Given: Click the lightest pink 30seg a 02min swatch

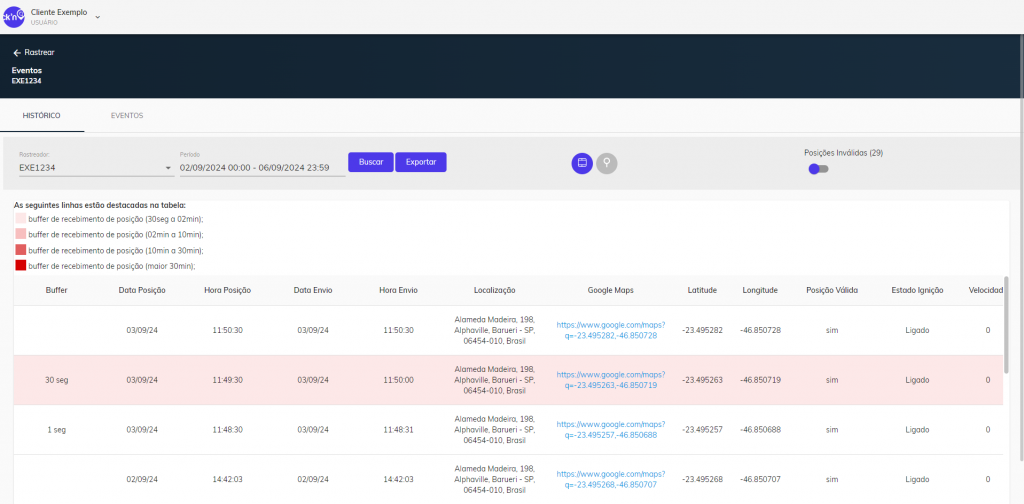Looking at the screenshot, I should point(20,219).
